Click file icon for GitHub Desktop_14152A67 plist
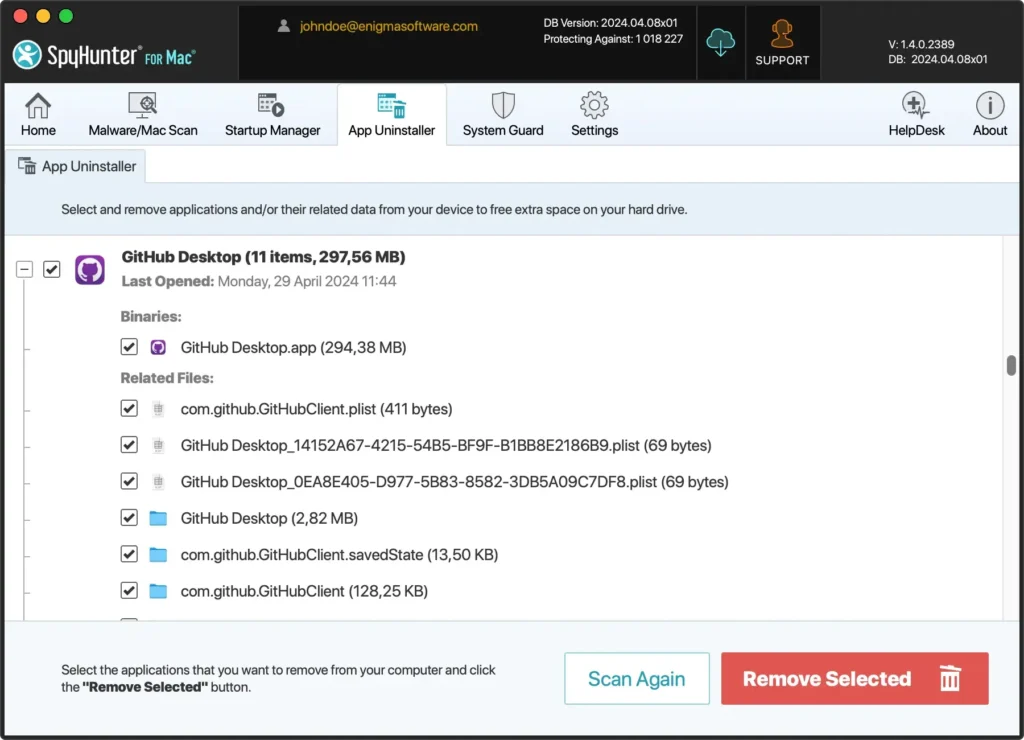The height and width of the screenshot is (740, 1024). 158,445
